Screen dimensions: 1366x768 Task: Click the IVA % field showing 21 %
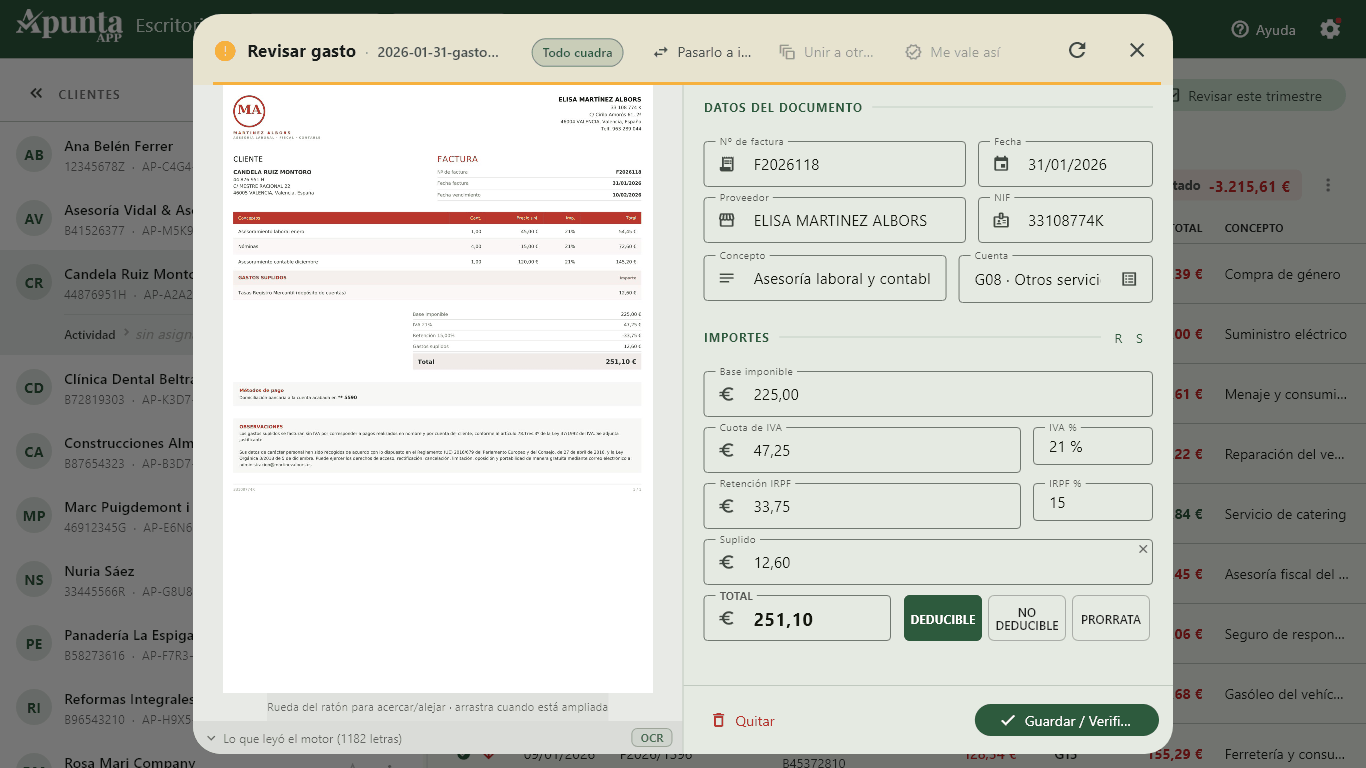pos(1093,446)
